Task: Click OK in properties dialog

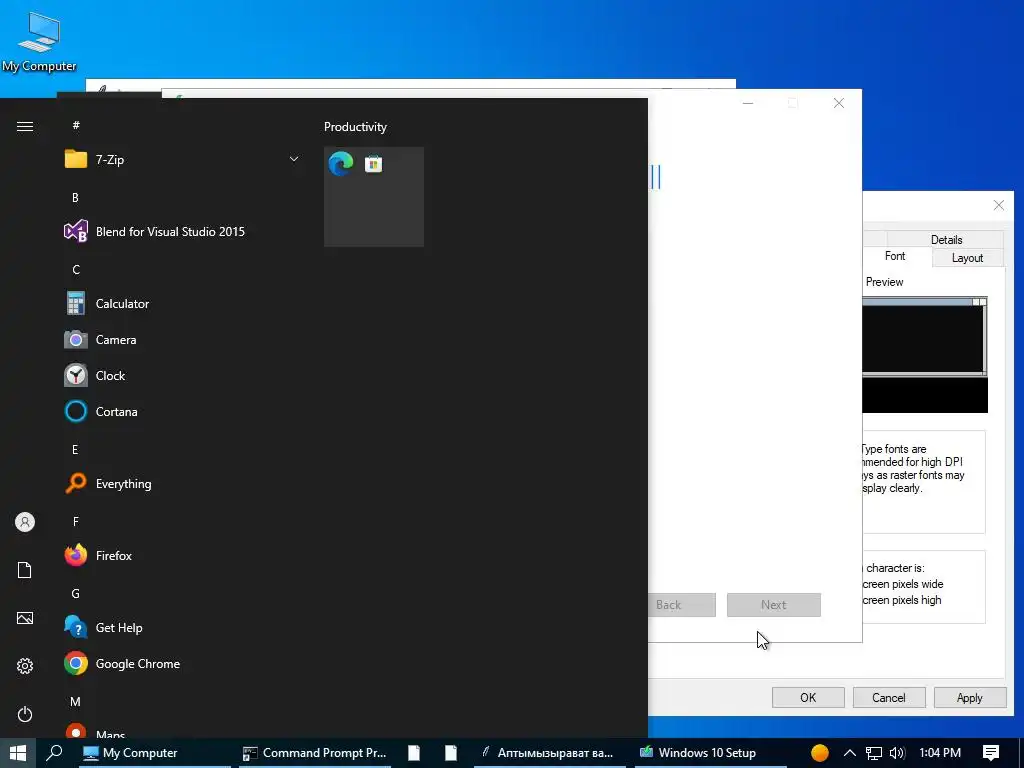Action: (808, 697)
